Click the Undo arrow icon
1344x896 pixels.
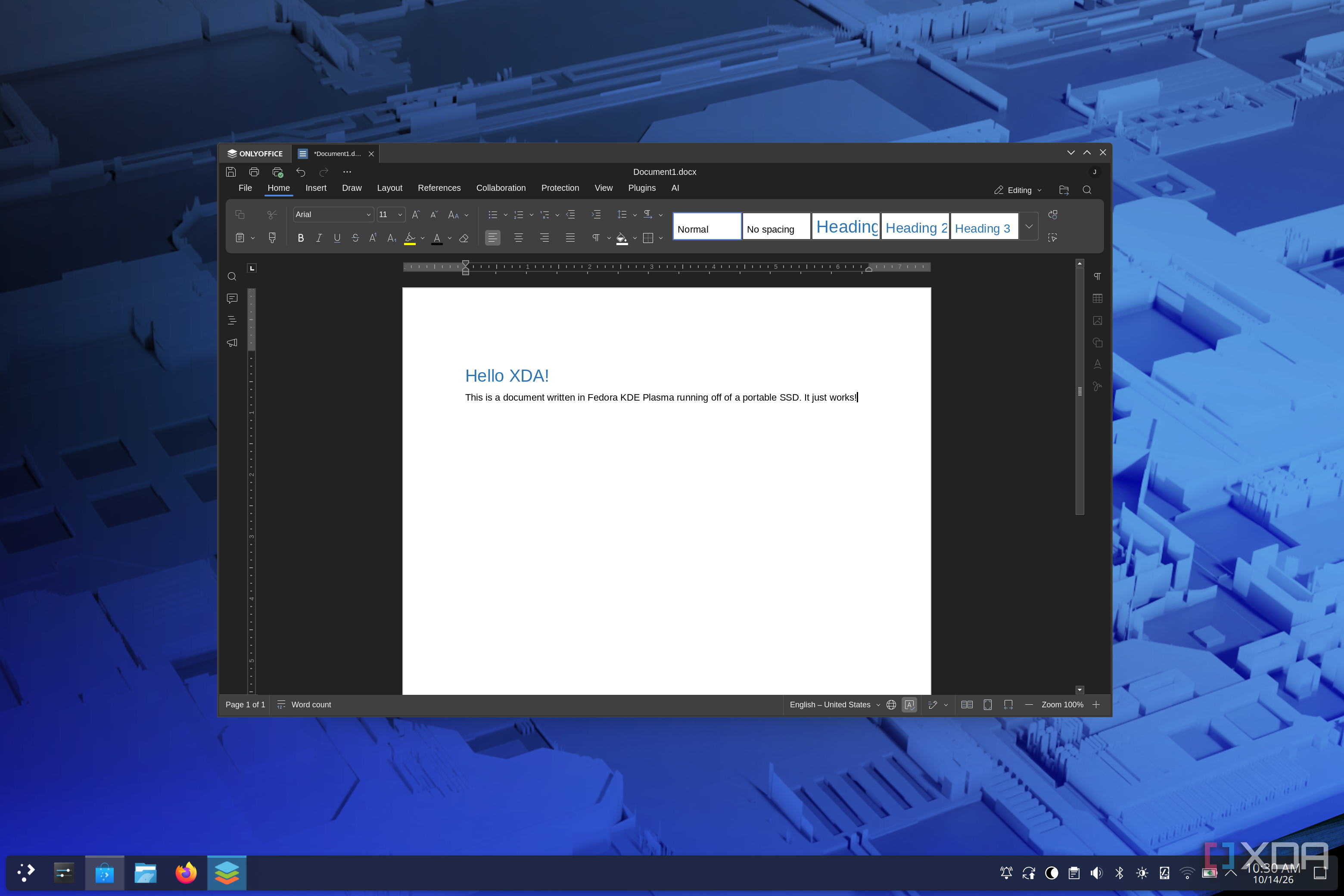pos(301,172)
